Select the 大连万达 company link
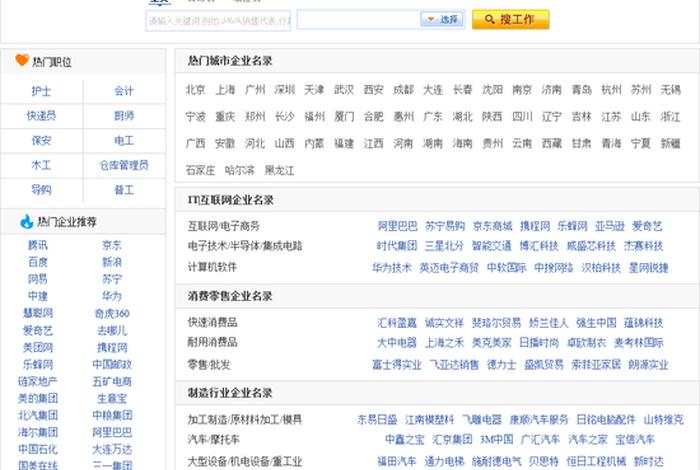 (x=112, y=449)
